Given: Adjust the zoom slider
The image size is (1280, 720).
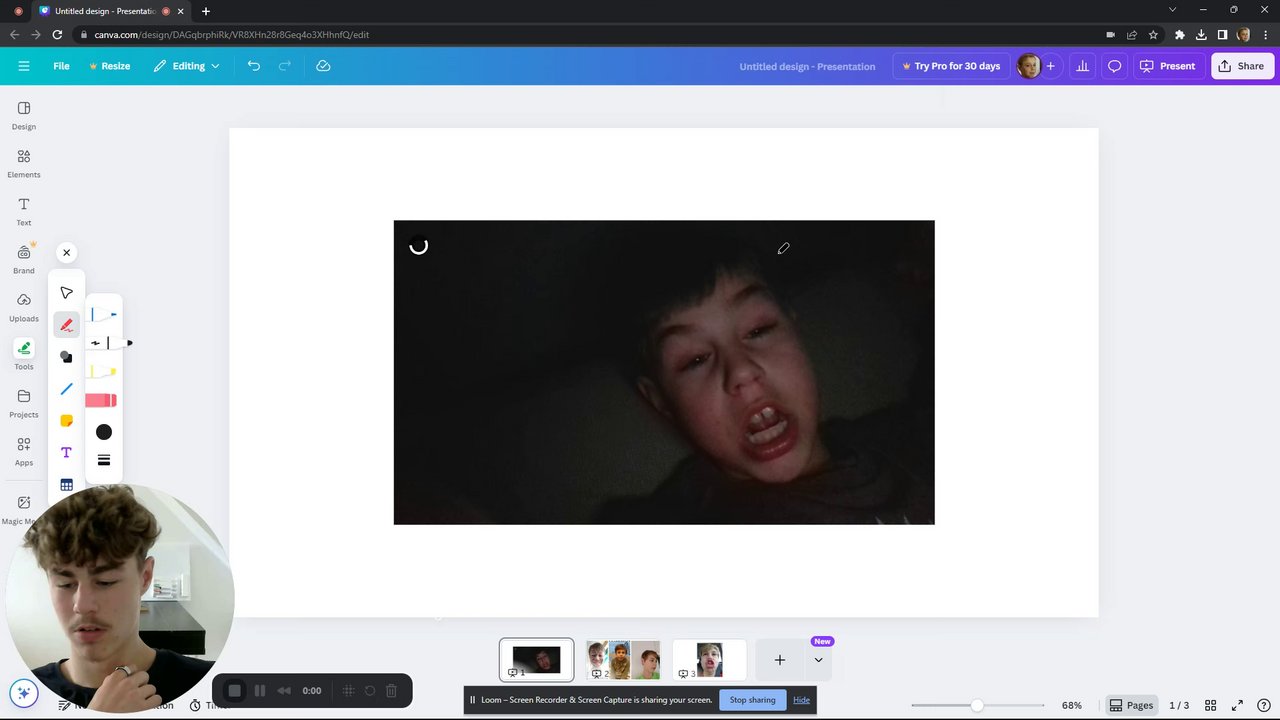Looking at the screenshot, I should (x=977, y=705).
